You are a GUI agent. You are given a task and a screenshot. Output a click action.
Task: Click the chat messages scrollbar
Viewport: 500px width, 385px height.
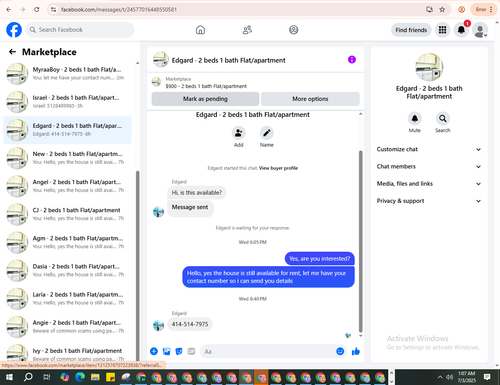pyautogui.click(x=360, y=241)
